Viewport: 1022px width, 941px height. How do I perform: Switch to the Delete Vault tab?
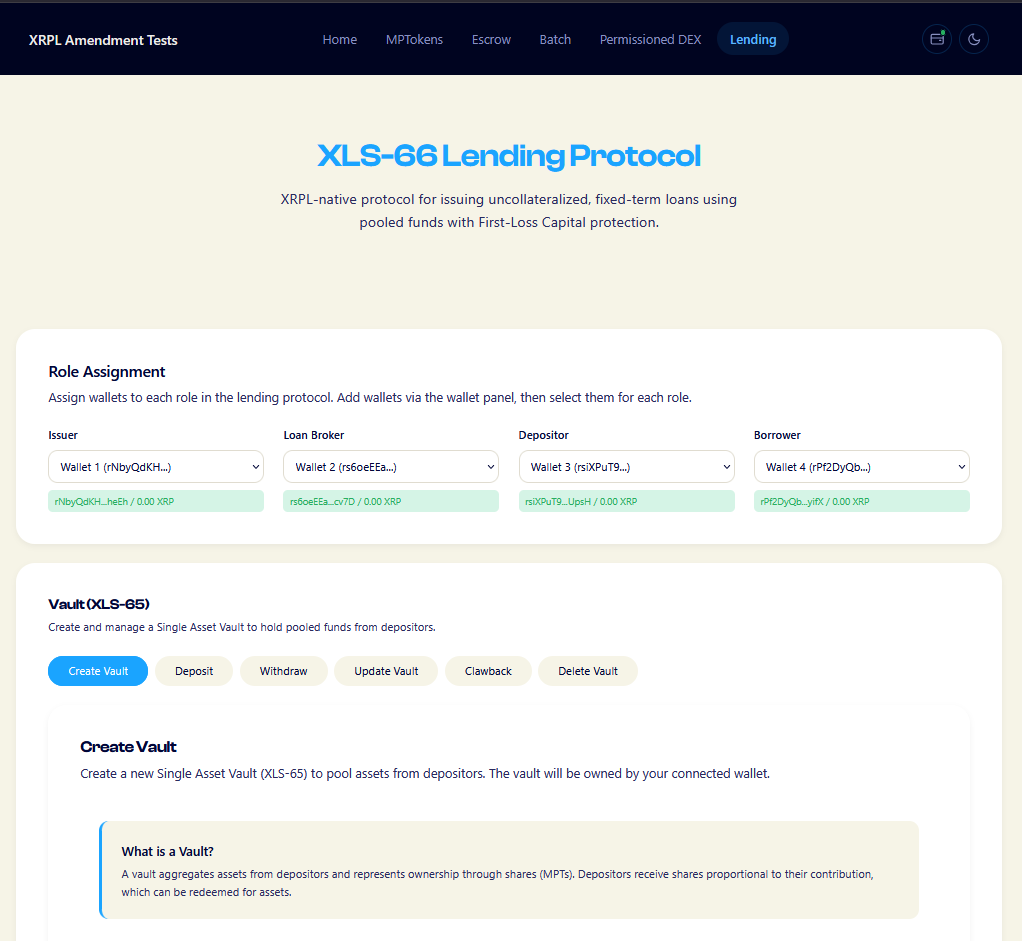click(x=588, y=671)
